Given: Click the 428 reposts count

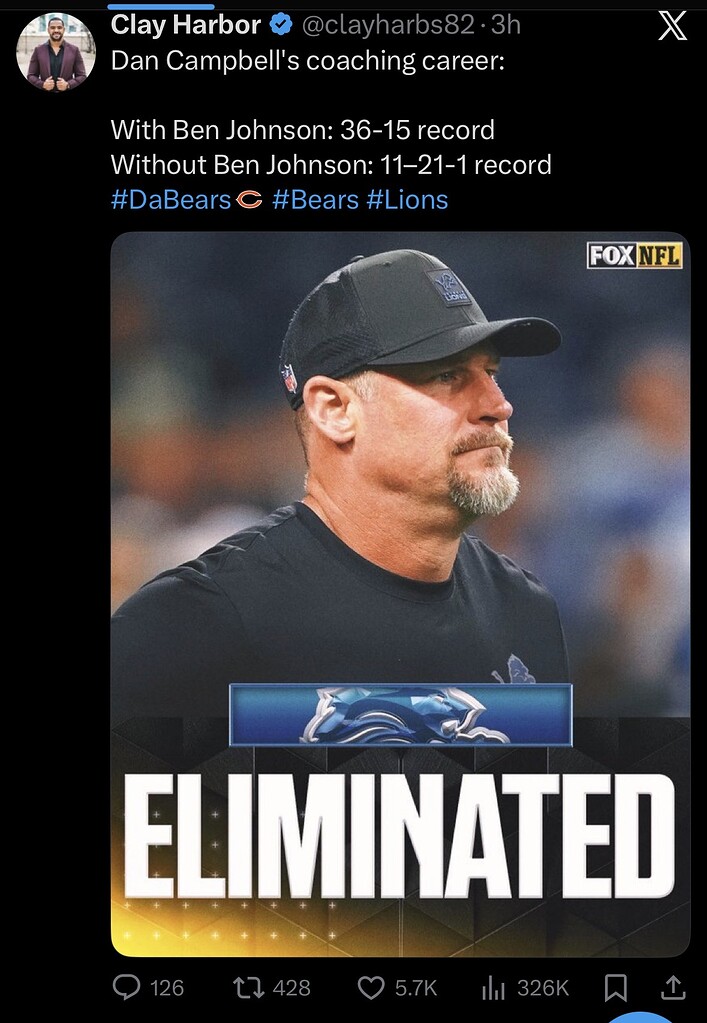Looking at the screenshot, I should pos(292,988).
